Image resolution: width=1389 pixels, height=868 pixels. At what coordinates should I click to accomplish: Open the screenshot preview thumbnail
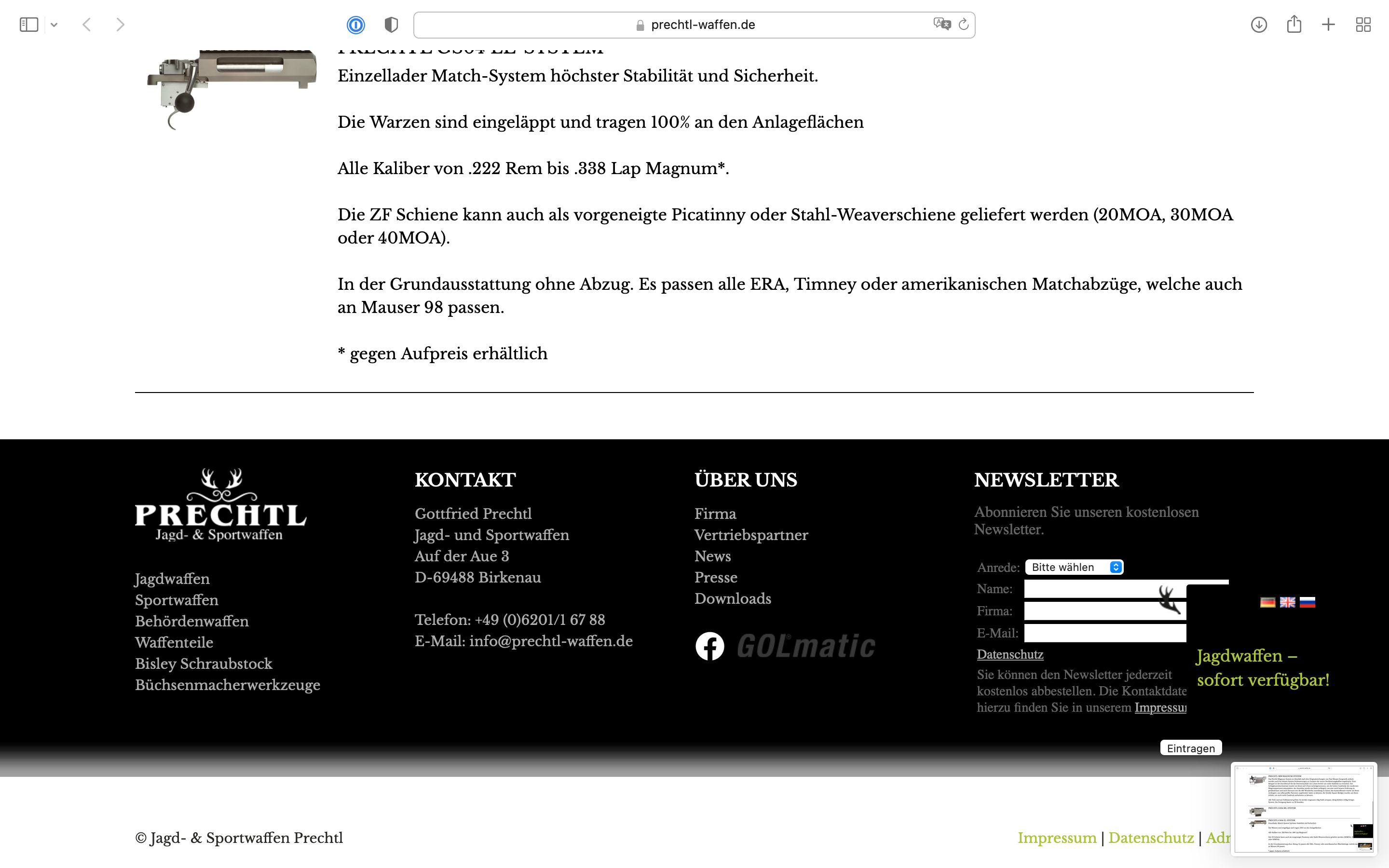(1304, 808)
